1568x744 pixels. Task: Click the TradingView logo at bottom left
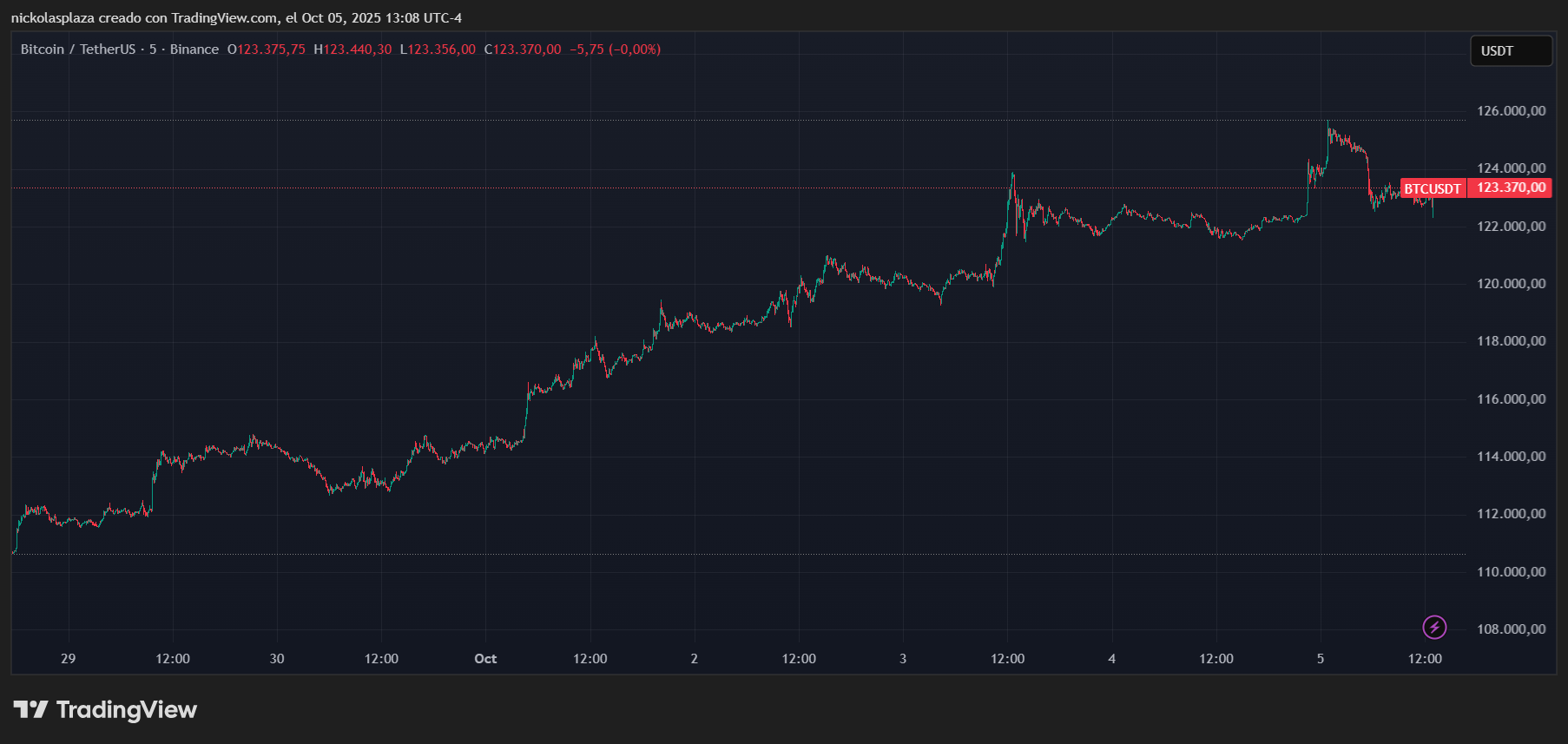click(x=106, y=710)
